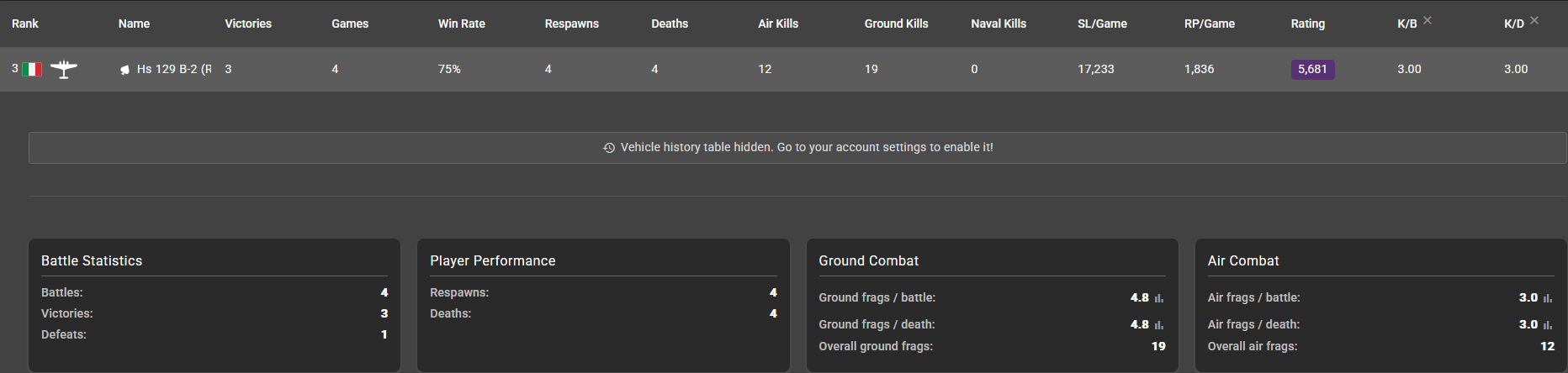Open chart icon for Ground frags / death
1568x373 pixels.
point(1159,325)
